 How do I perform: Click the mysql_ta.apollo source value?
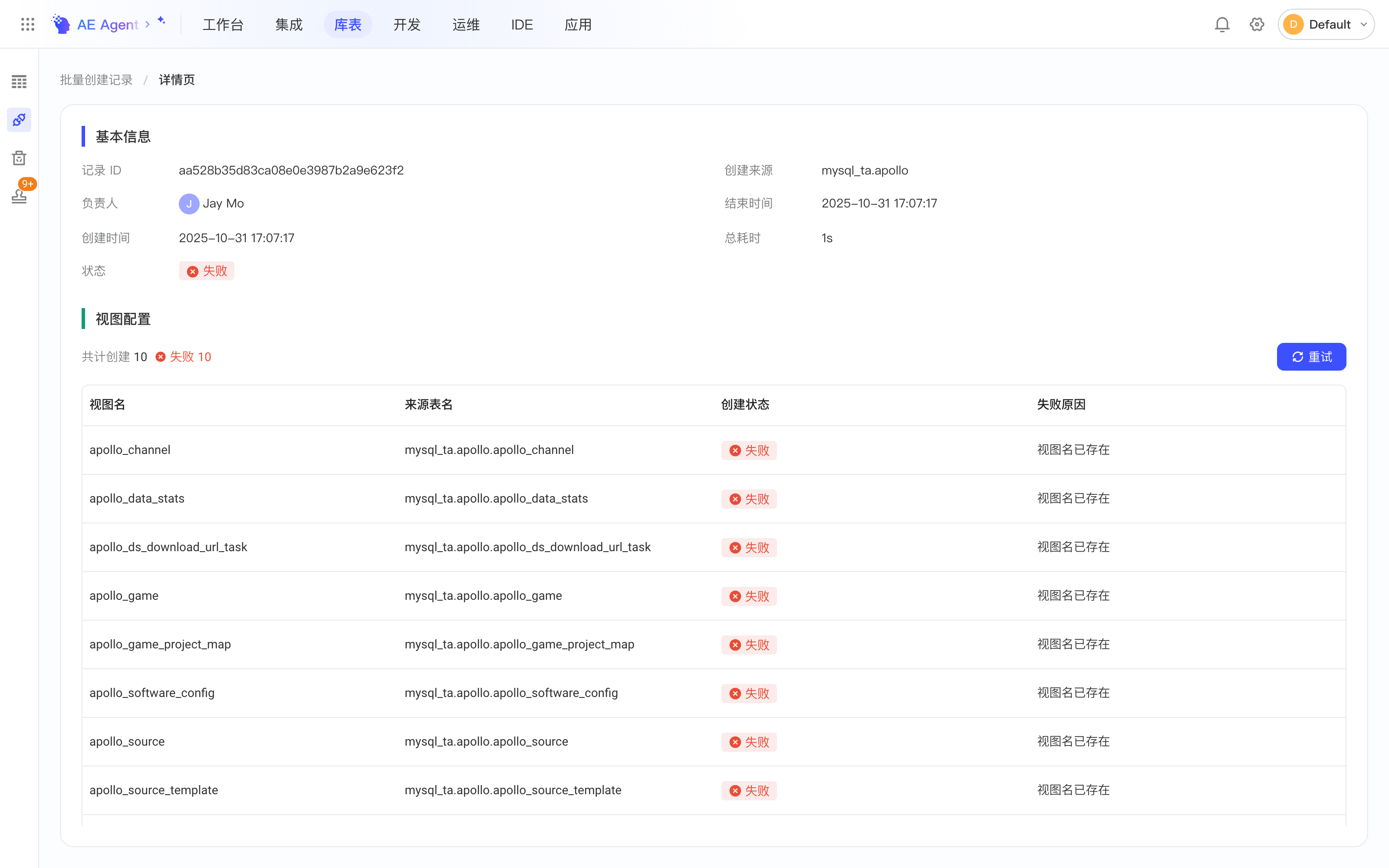[x=864, y=171]
